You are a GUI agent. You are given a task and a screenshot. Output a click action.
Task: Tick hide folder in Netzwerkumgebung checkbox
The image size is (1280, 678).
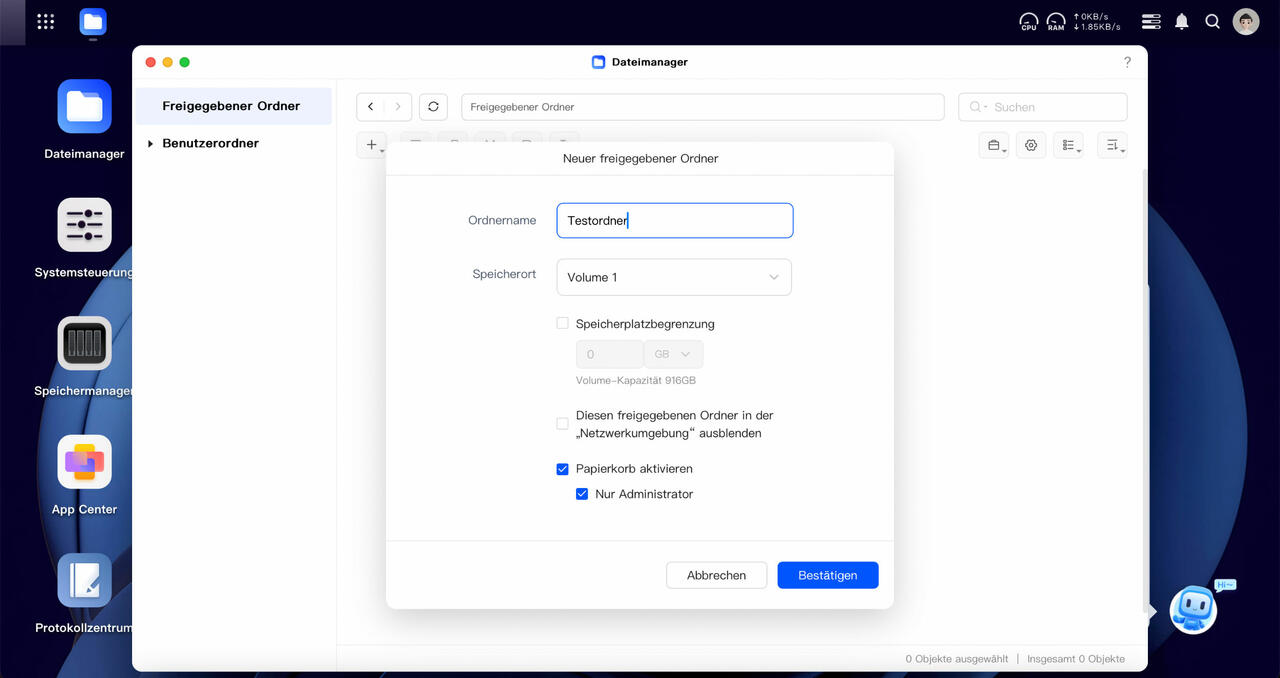click(562, 424)
